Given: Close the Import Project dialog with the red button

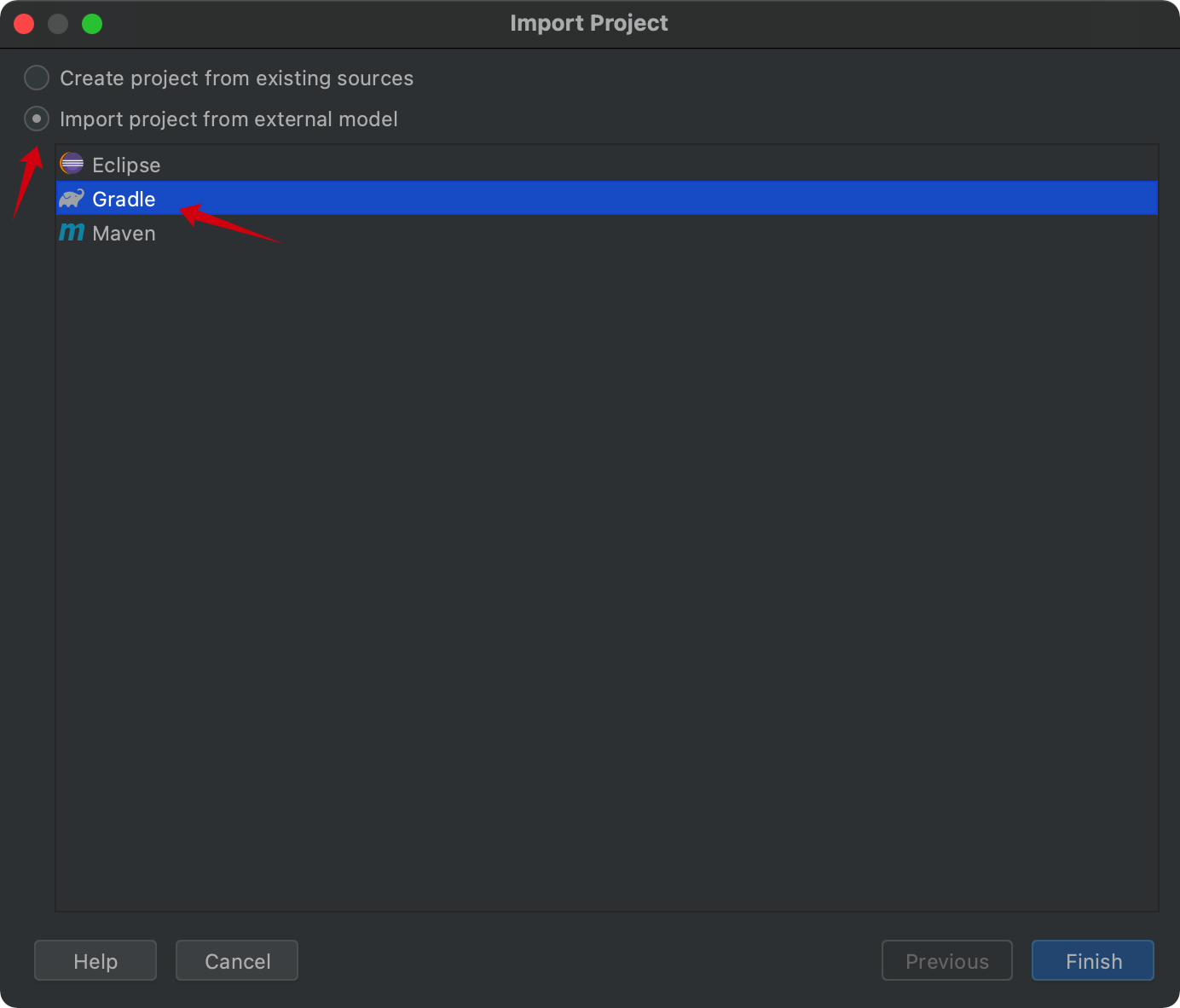Looking at the screenshot, I should [x=24, y=24].
